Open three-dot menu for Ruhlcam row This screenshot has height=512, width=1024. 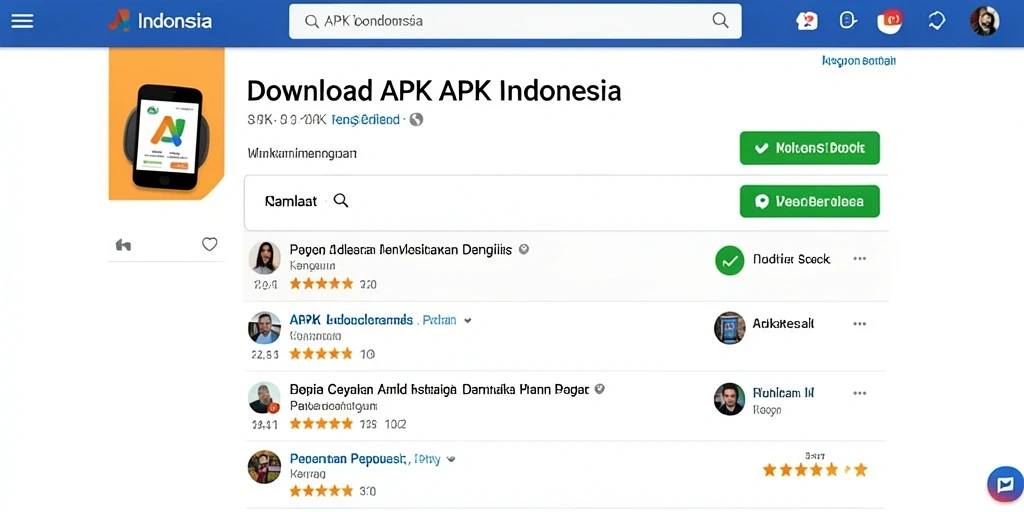859,393
